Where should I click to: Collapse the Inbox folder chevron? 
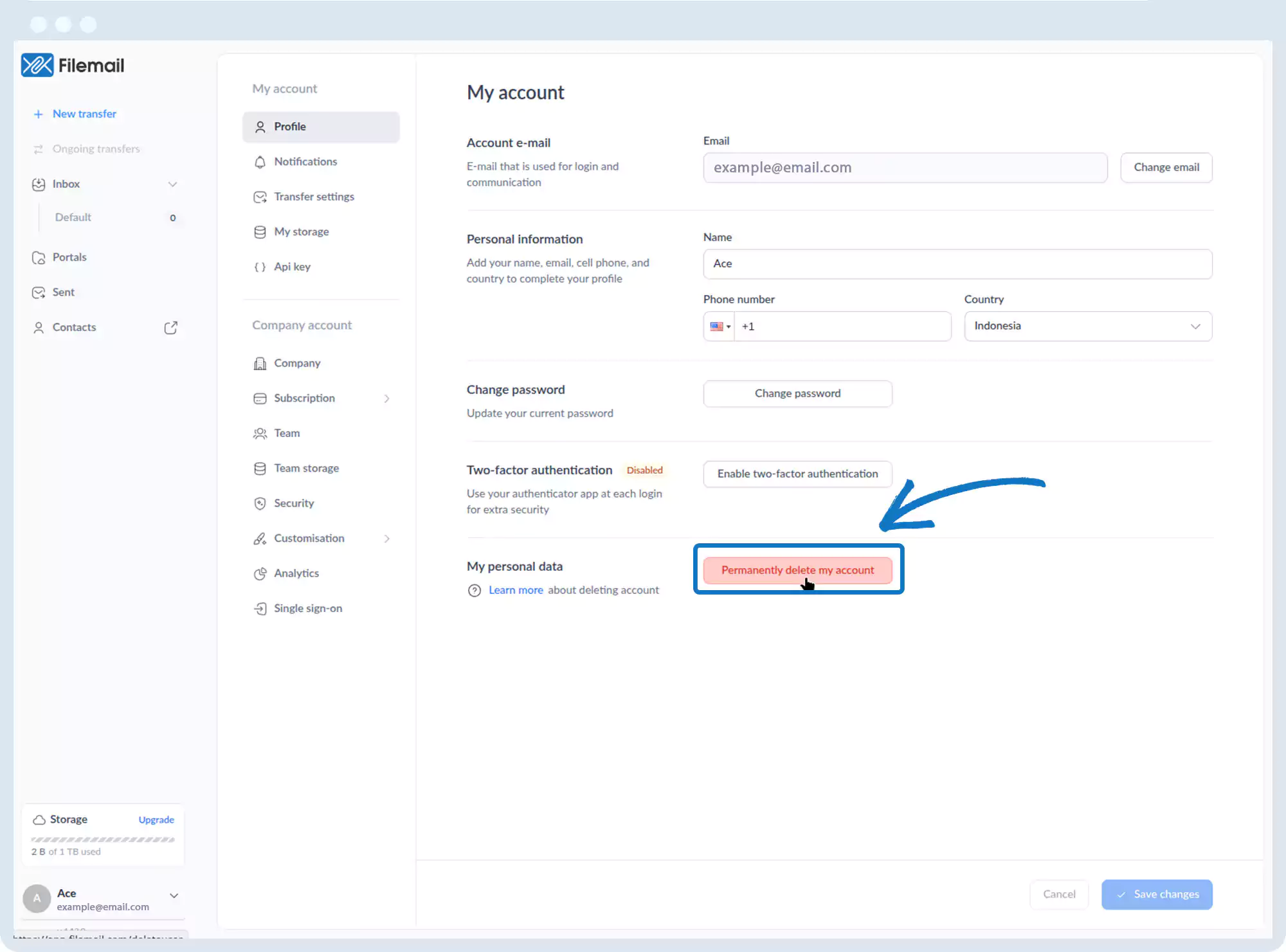[172, 184]
